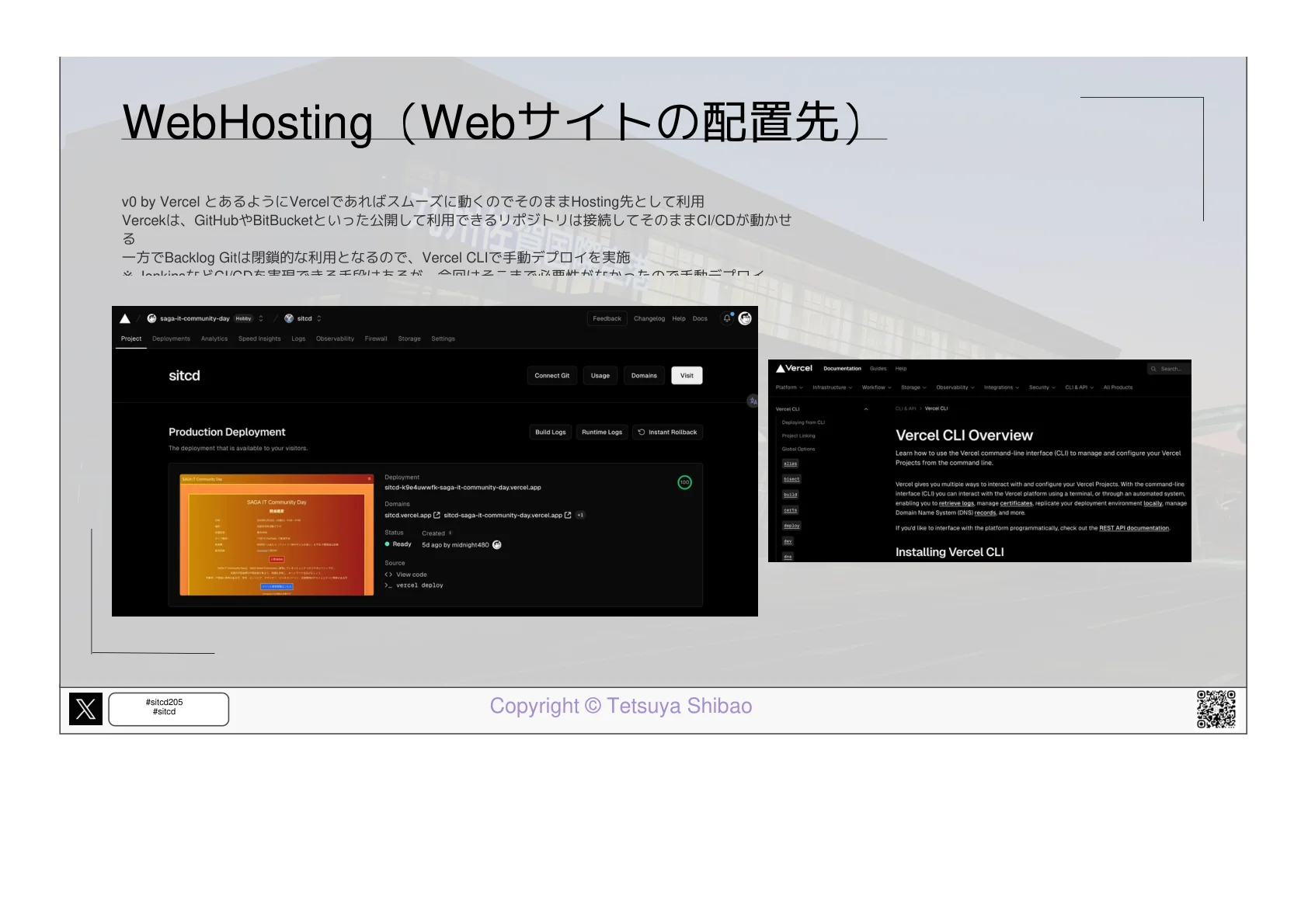Select the bisect command in docs sidebar

click(791, 479)
